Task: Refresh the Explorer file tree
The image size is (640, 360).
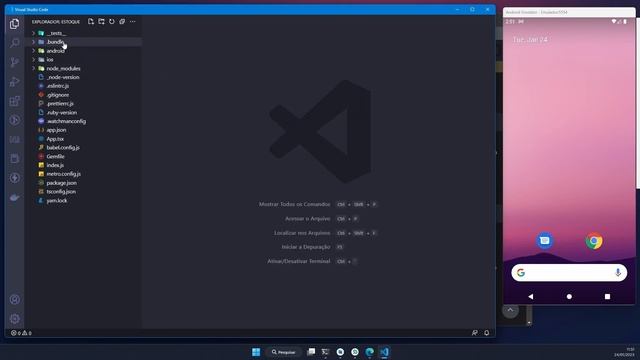Action: 111,22
